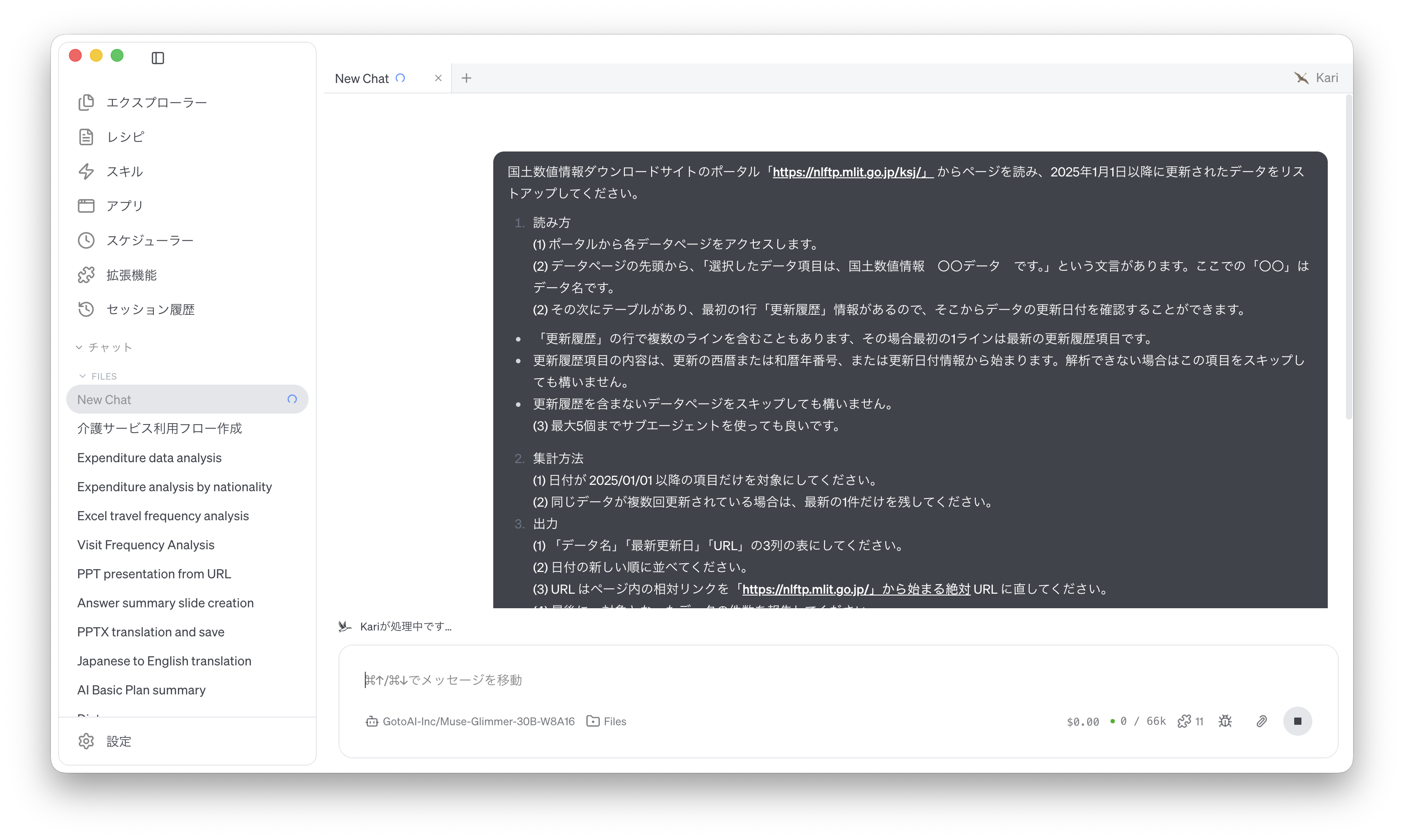
Task: Open the Kari profile in top right
Action: pos(1316,78)
